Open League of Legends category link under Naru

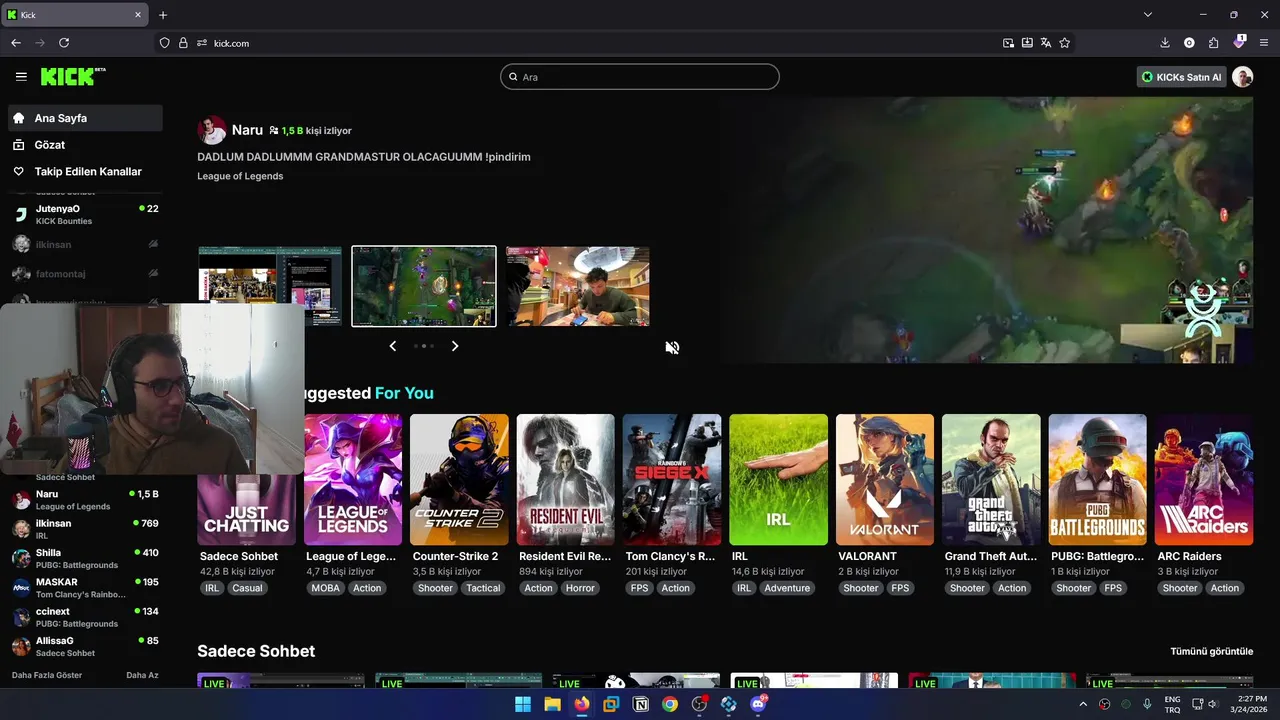pos(240,176)
